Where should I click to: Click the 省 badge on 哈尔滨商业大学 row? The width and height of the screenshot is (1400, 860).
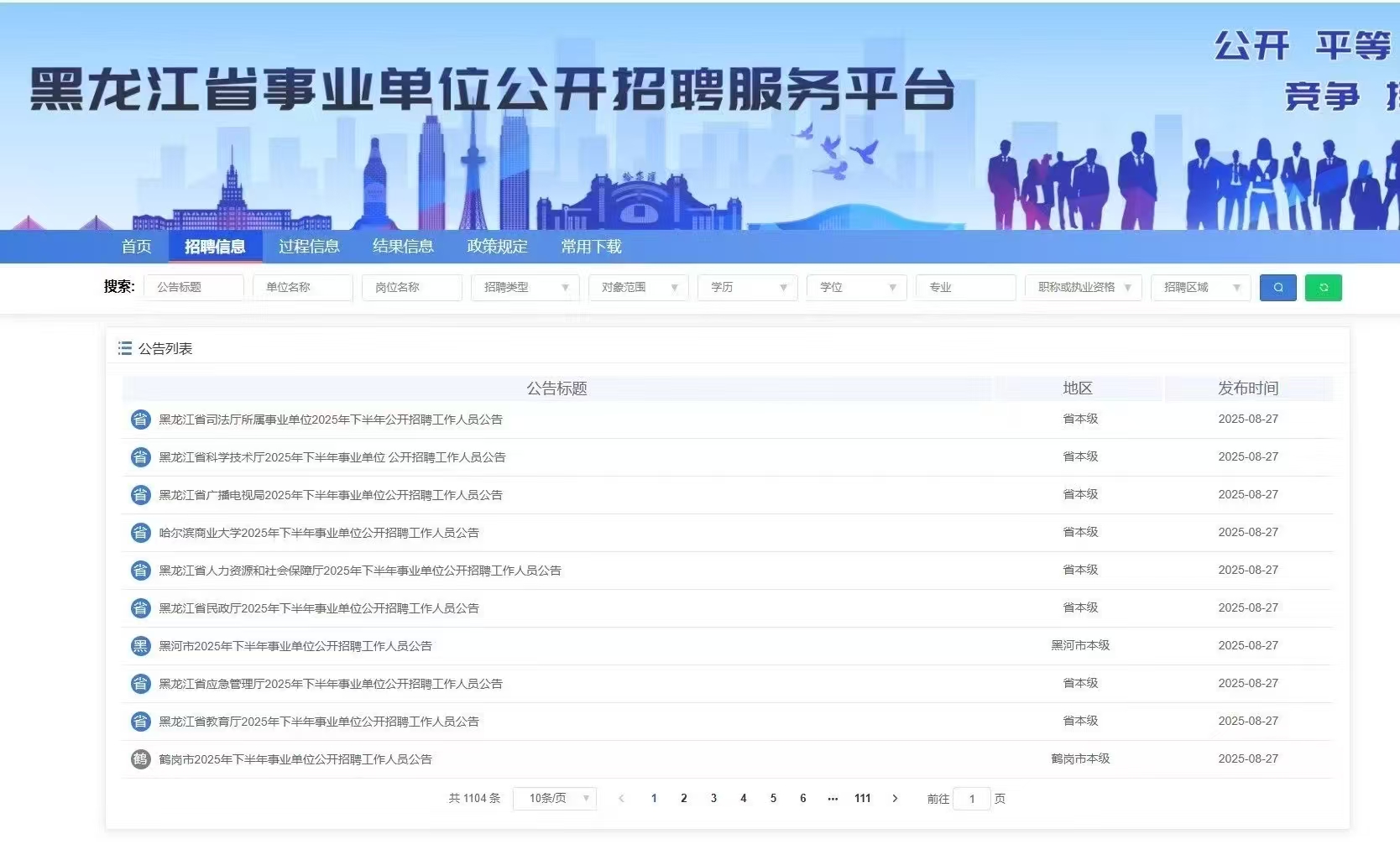click(x=139, y=532)
